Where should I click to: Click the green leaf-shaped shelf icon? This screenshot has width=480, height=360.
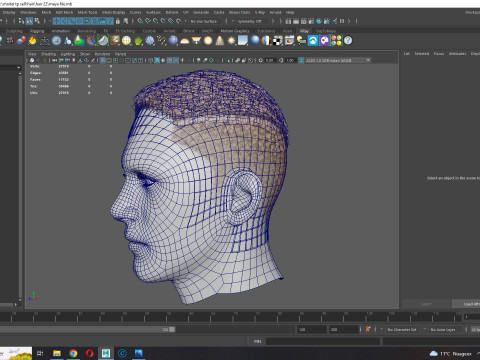coord(138,41)
